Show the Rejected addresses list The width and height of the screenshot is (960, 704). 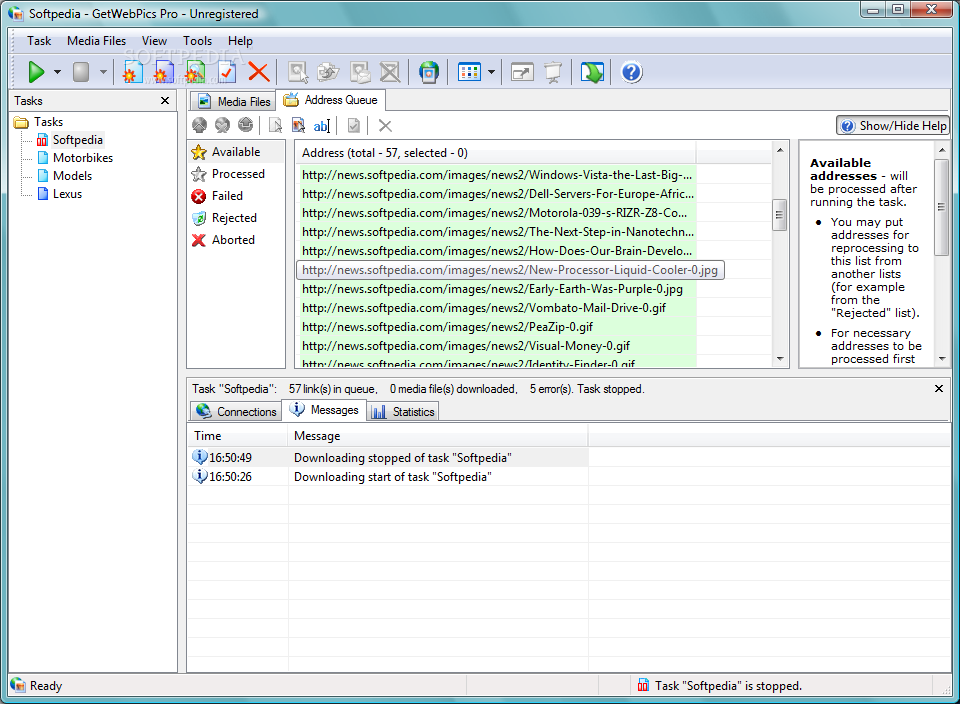(x=236, y=218)
